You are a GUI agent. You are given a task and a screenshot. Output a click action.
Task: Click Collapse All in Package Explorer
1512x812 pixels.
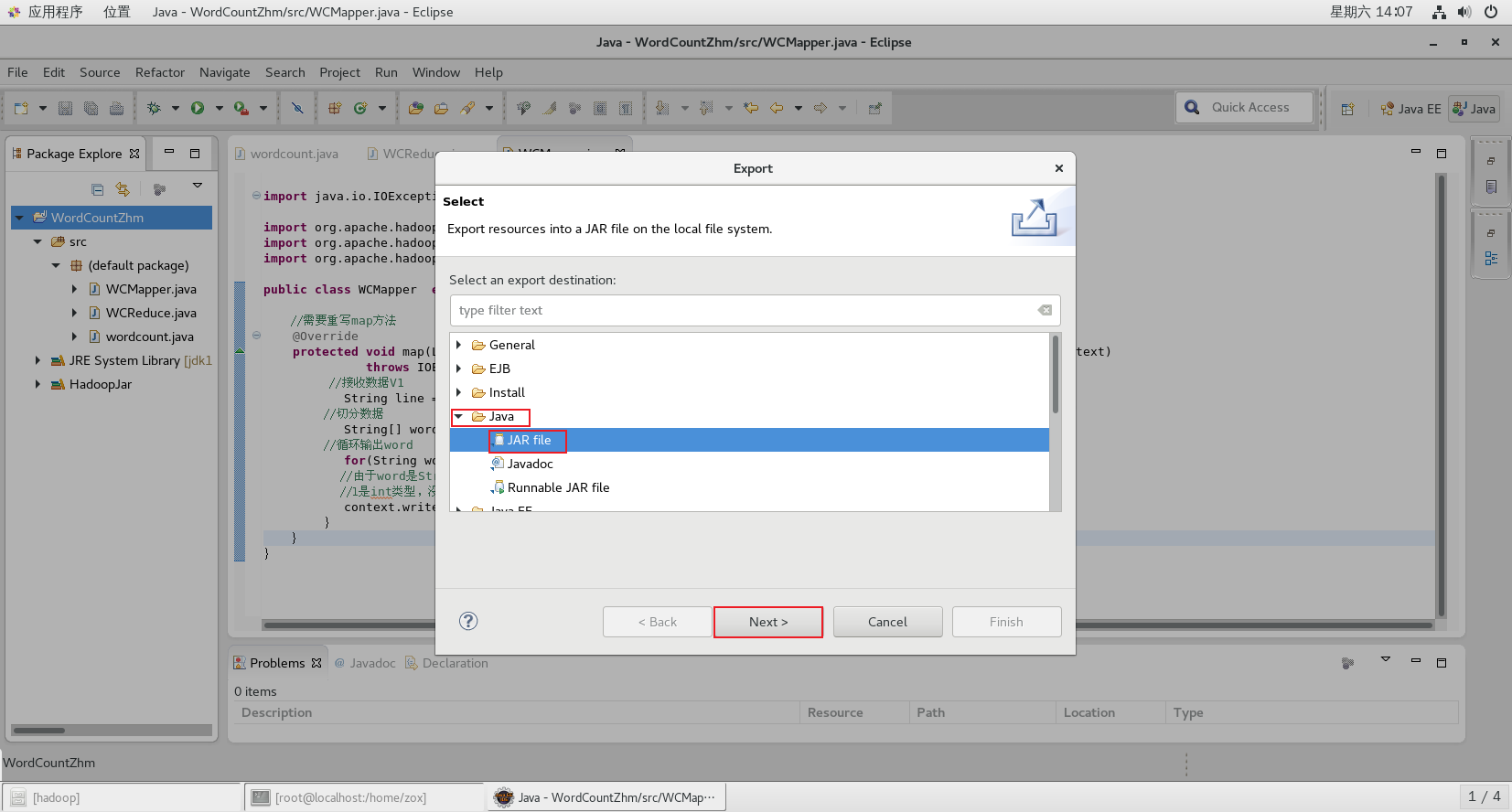coord(98,189)
